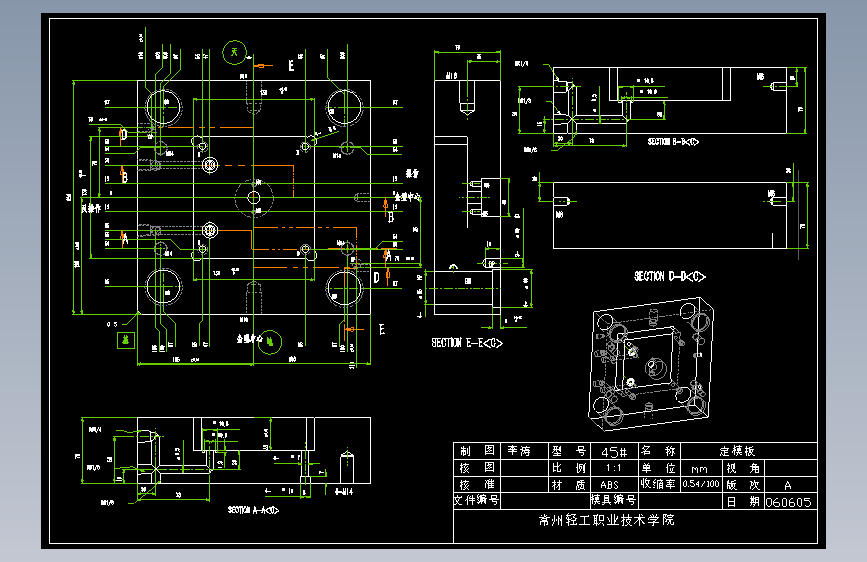Click the E section letter at the top of the plan view
The width and height of the screenshot is (867, 562).
[x=291, y=66]
